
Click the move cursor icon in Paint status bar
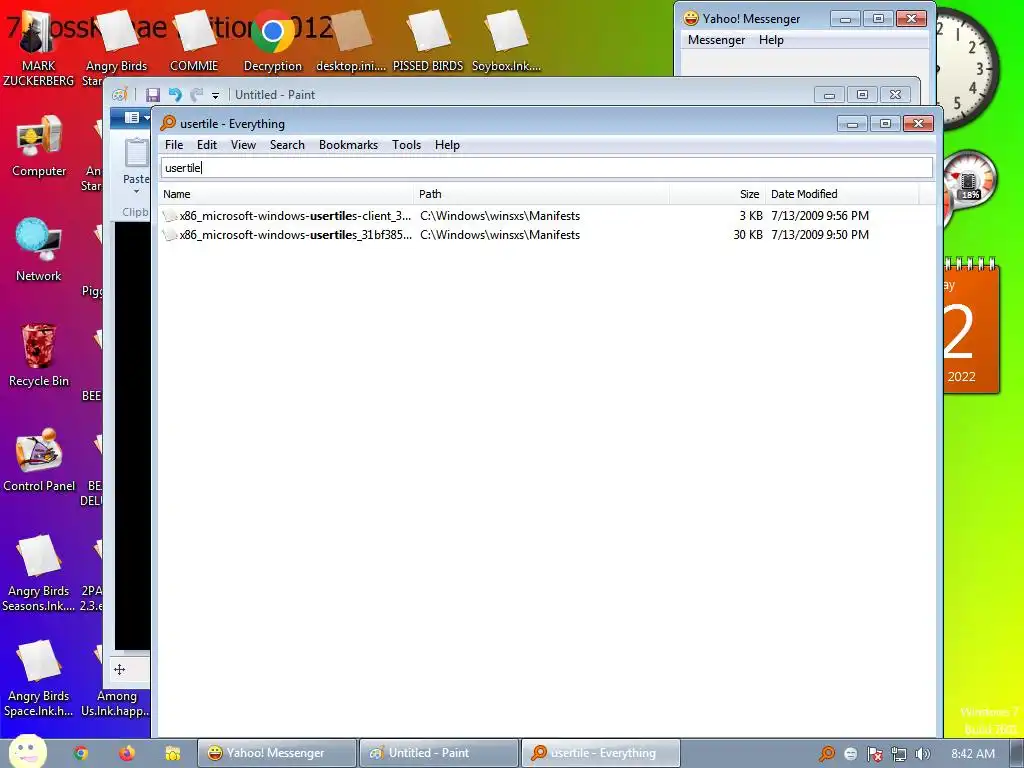point(120,669)
